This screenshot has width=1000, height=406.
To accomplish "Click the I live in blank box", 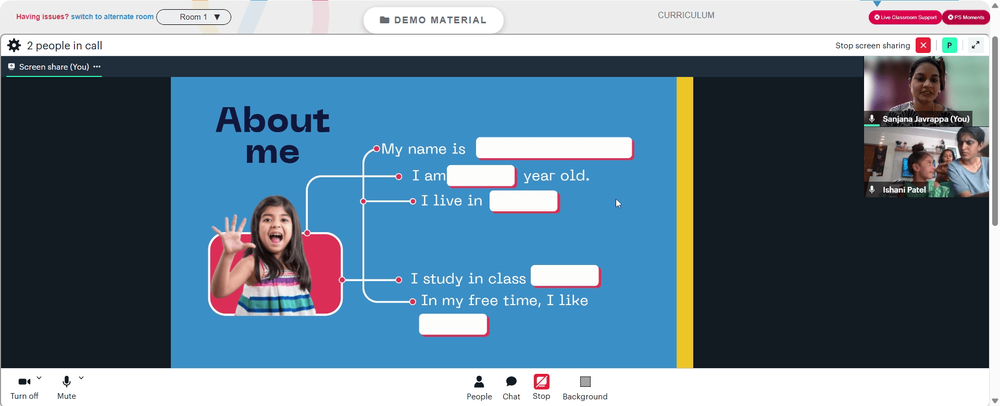I will [x=524, y=201].
